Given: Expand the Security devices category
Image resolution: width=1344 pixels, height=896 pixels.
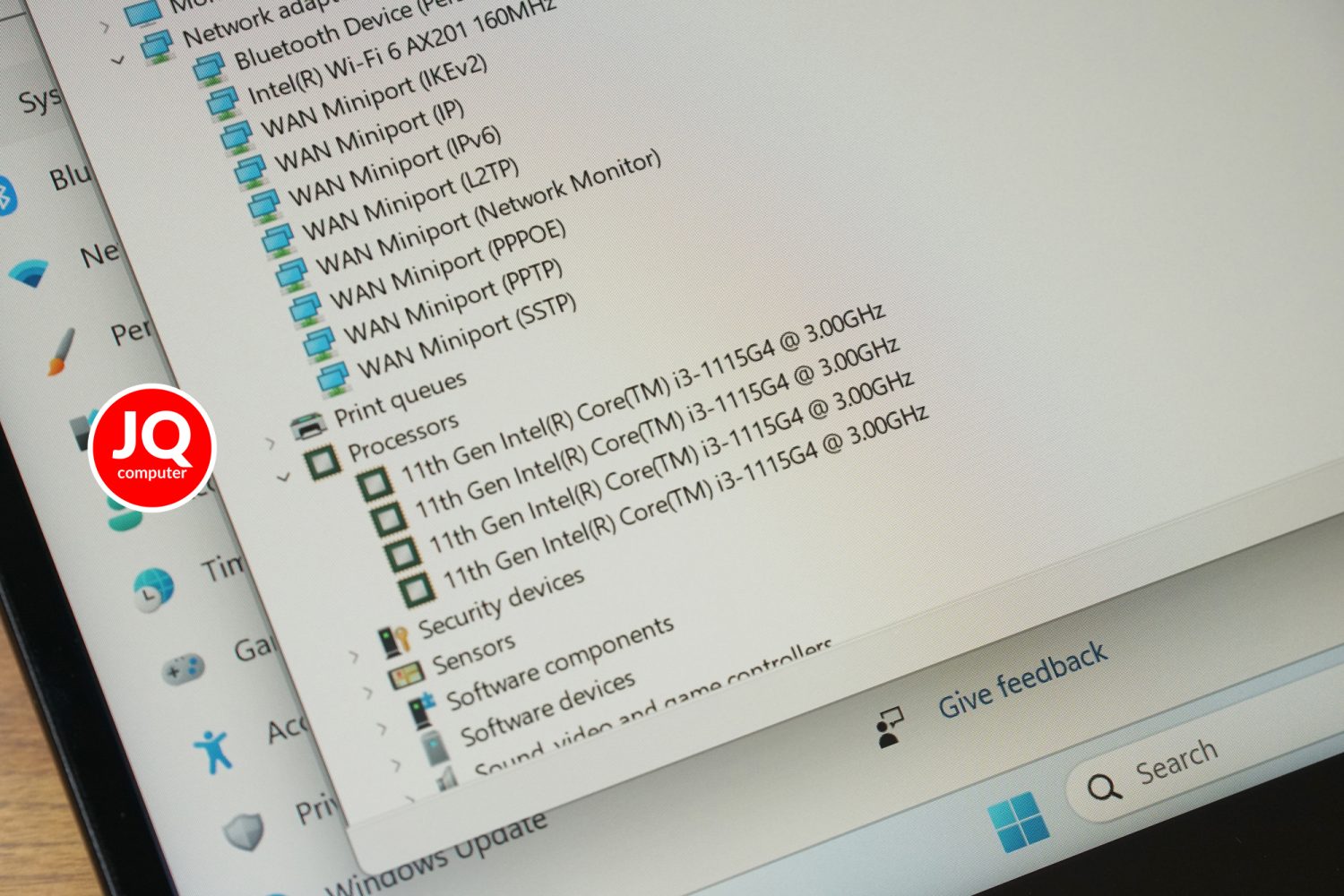Looking at the screenshot, I should (354, 657).
